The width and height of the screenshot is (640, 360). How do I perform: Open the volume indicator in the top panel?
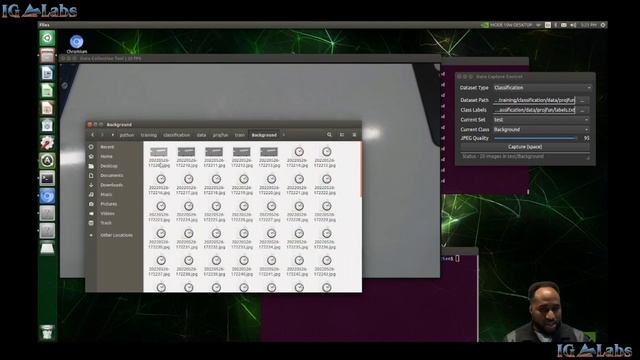point(573,25)
